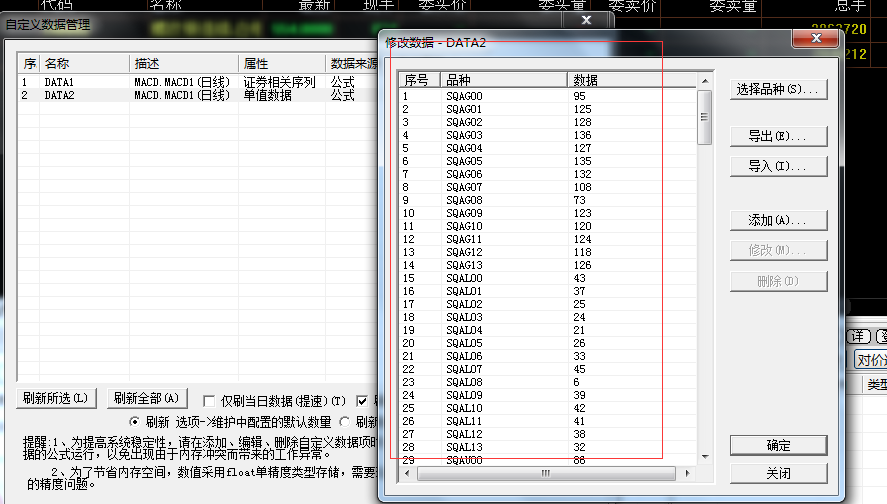The height and width of the screenshot is (504, 887).
Task: Click the 品种 column header
Action: click(x=503, y=80)
